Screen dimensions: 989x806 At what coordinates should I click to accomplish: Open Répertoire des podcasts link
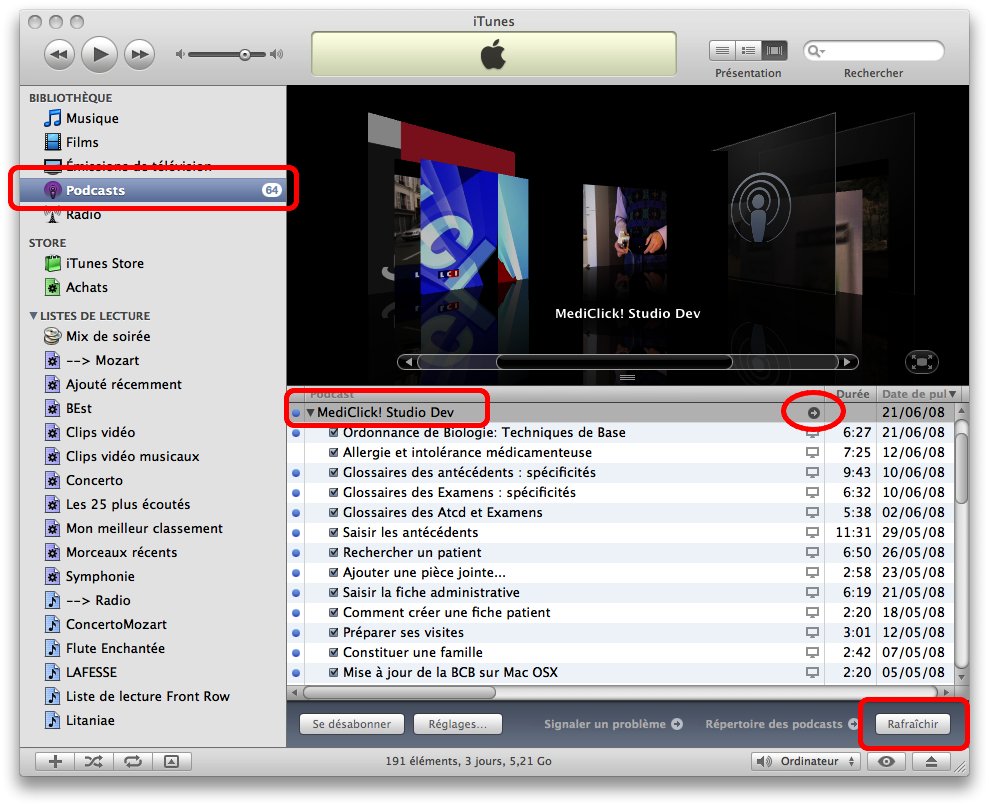point(782,724)
